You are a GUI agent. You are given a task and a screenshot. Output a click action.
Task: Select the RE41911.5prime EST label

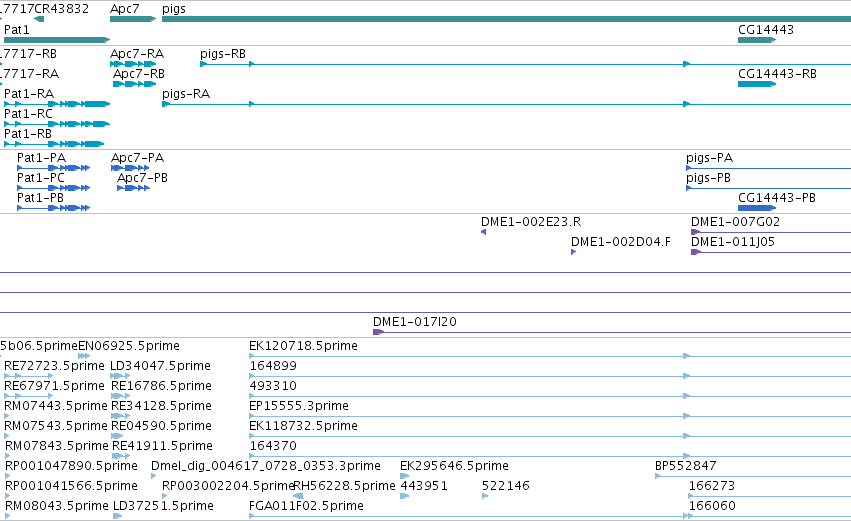[x=162, y=447]
